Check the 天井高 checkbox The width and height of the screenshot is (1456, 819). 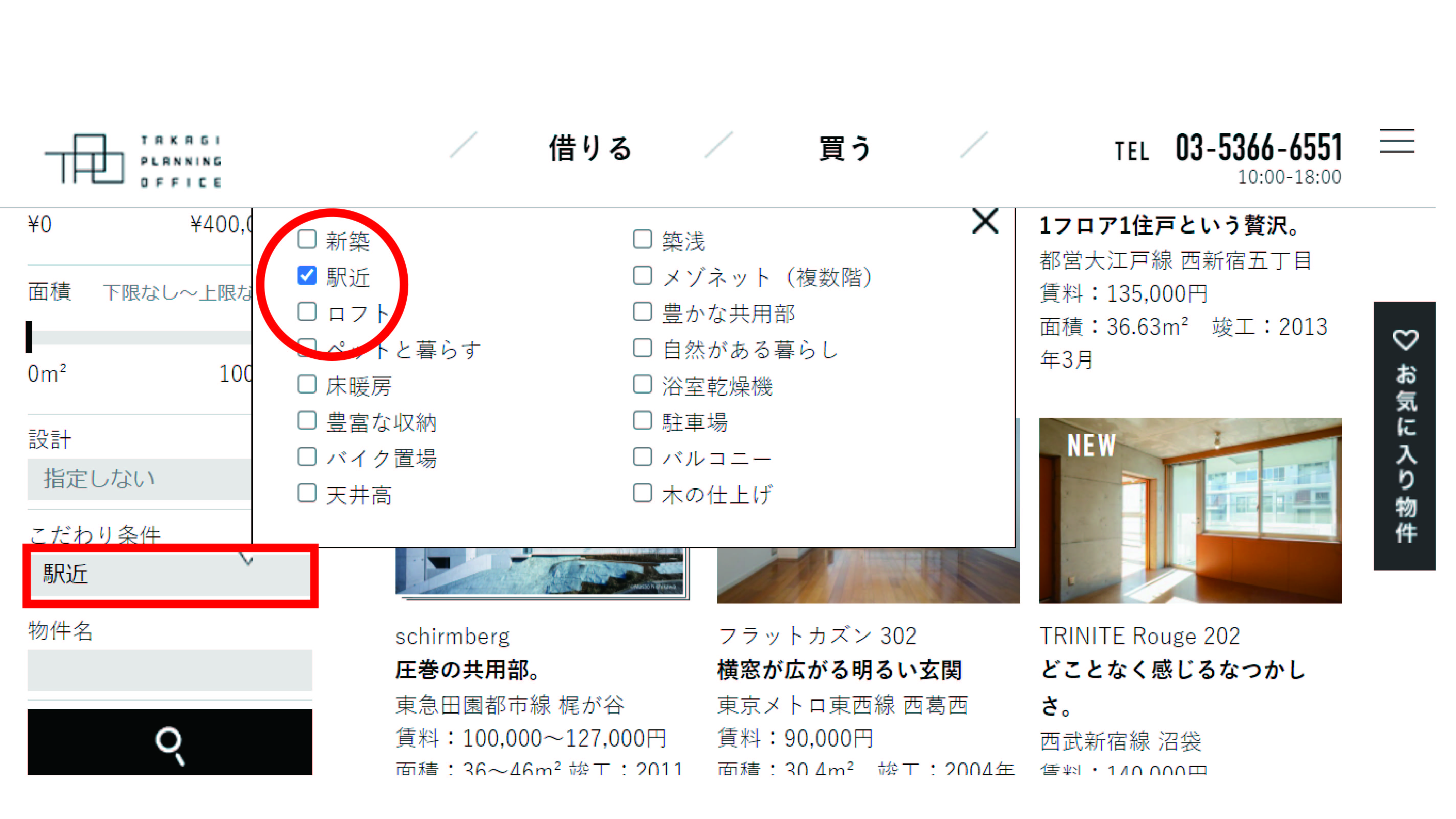(x=307, y=493)
